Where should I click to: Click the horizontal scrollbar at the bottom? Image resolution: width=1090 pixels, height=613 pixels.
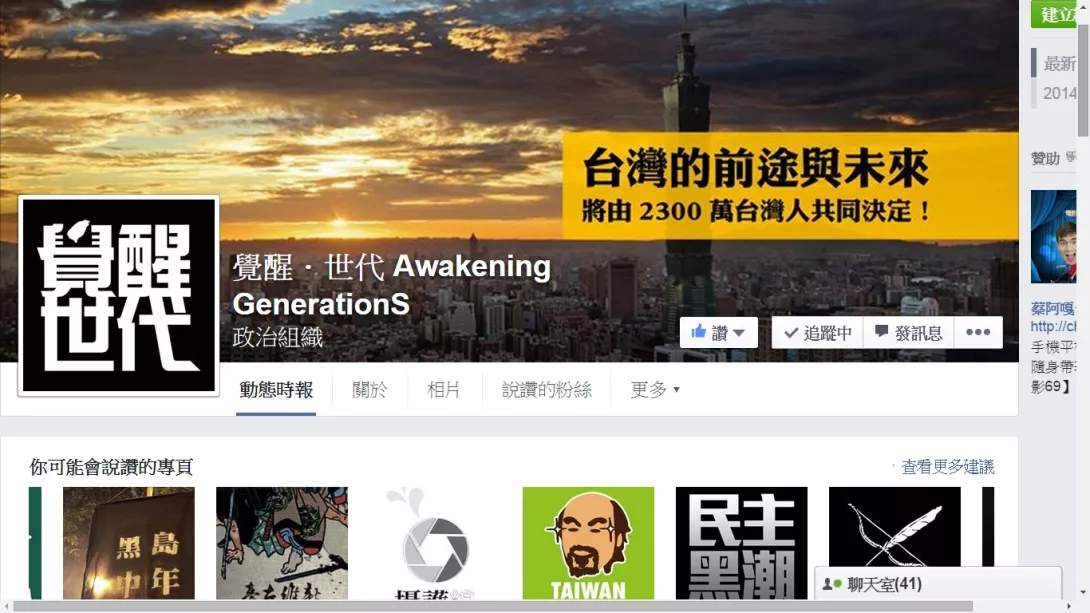(493, 606)
